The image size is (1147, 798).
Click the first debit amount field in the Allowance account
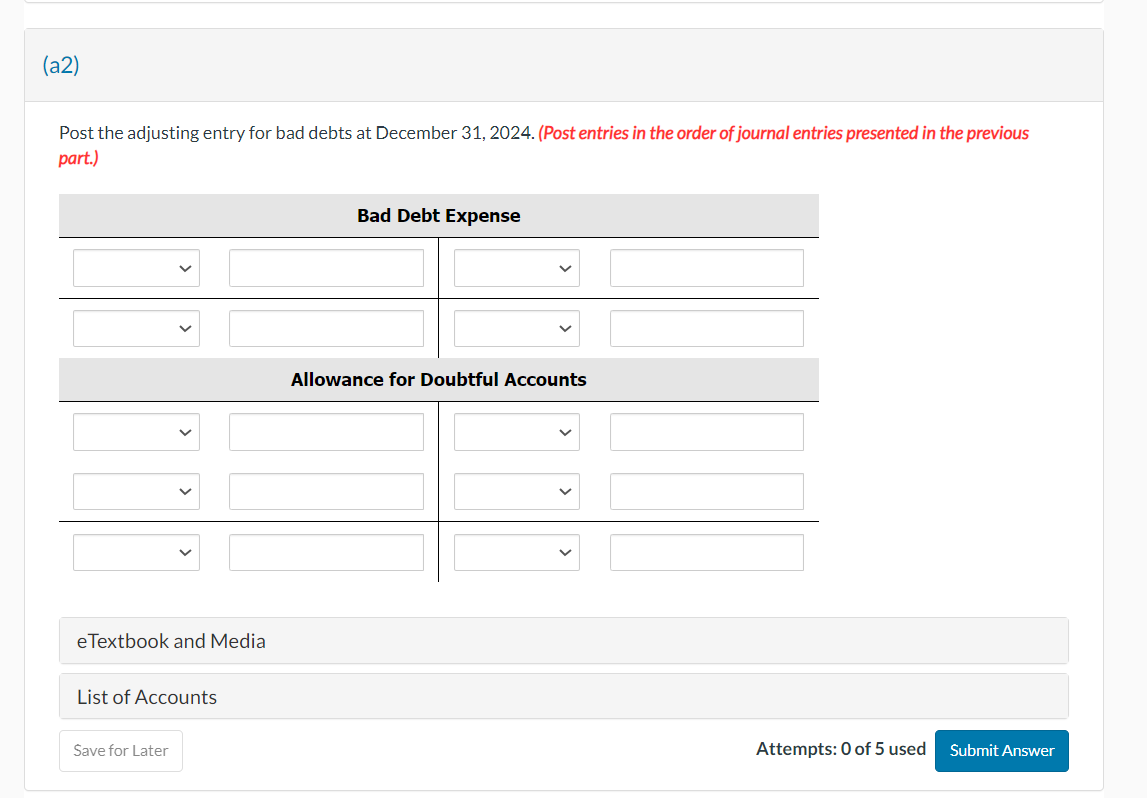pyautogui.click(x=326, y=431)
